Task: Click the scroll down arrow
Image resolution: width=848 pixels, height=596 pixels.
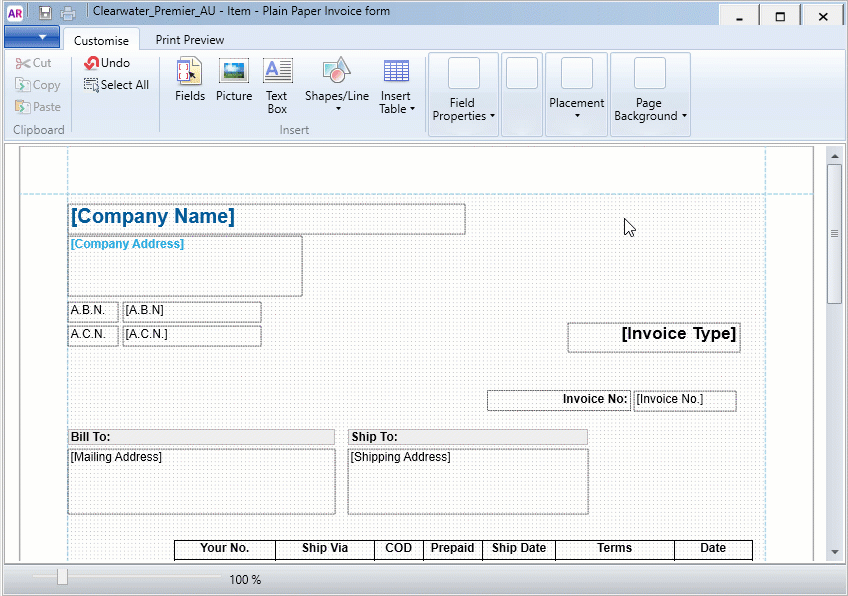Action: pyautogui.click(x=834, y=552)
